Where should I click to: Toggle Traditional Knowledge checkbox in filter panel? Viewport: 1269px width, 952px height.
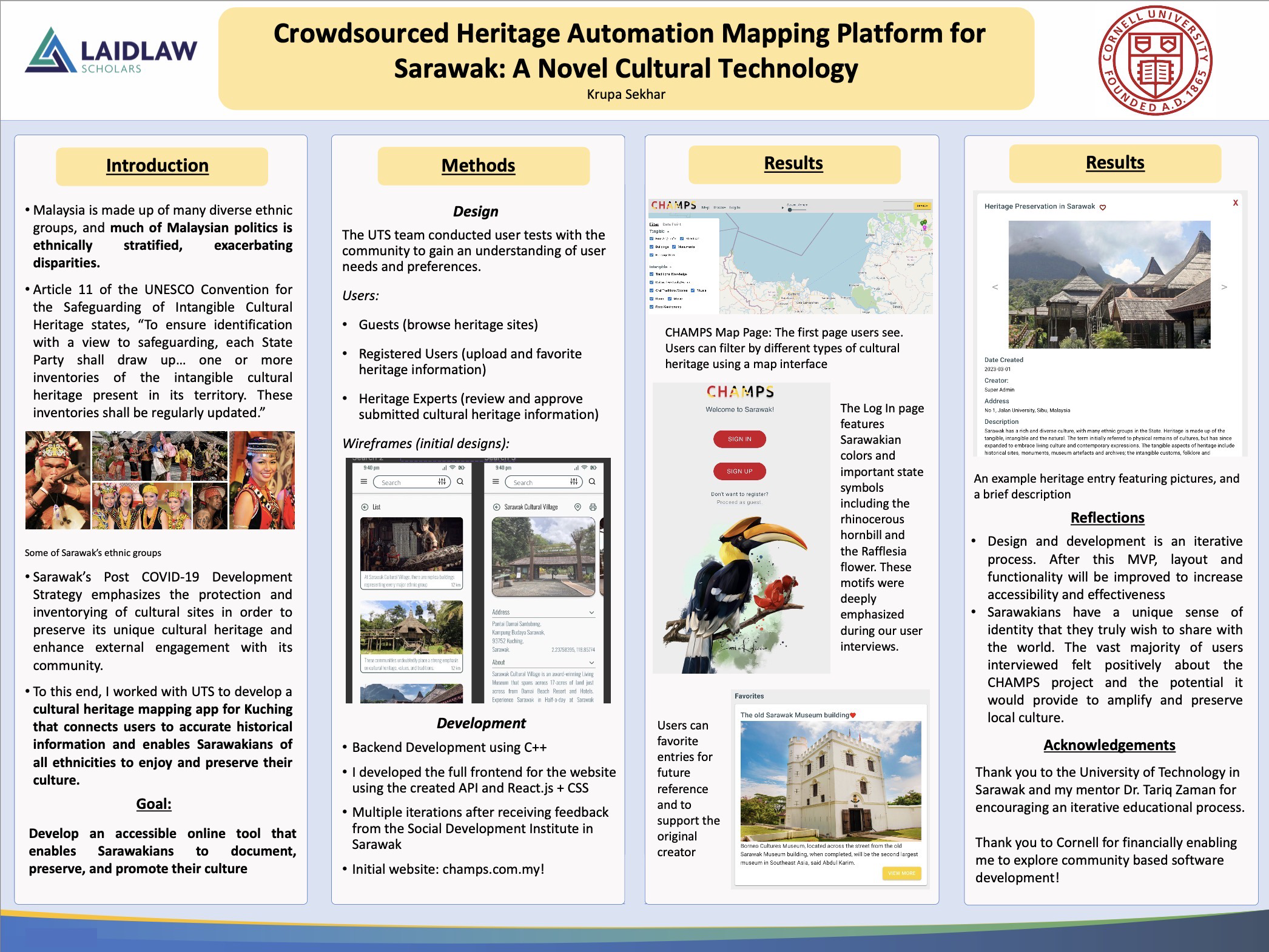point(651,274)
